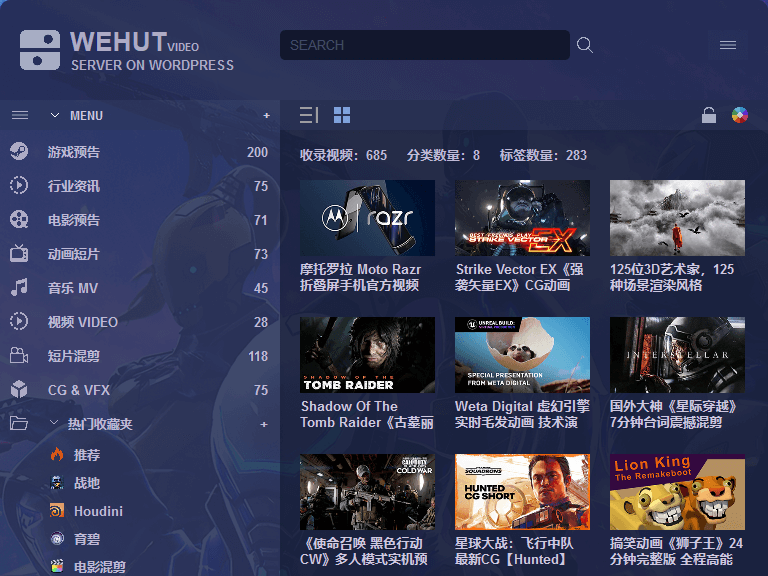Screen dimensions: 768x576
Task: Click title Strike Vector EX《强袭矢量EX》CG动画
Action: (519, 277)
